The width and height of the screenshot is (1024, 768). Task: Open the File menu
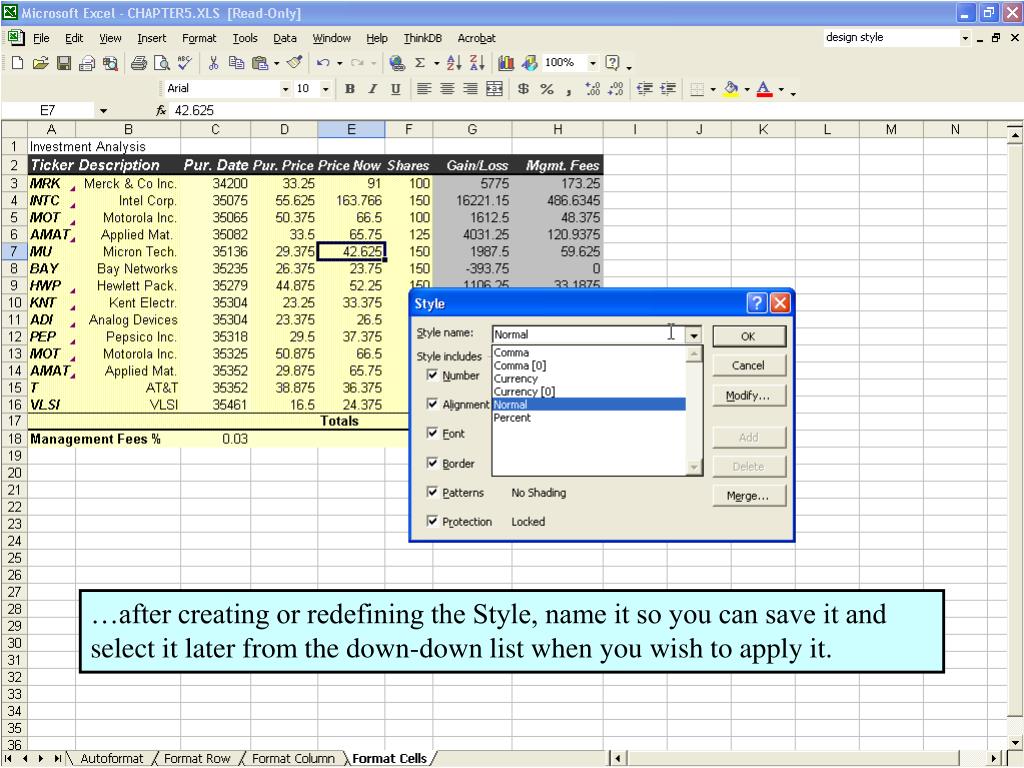(41, 39)
